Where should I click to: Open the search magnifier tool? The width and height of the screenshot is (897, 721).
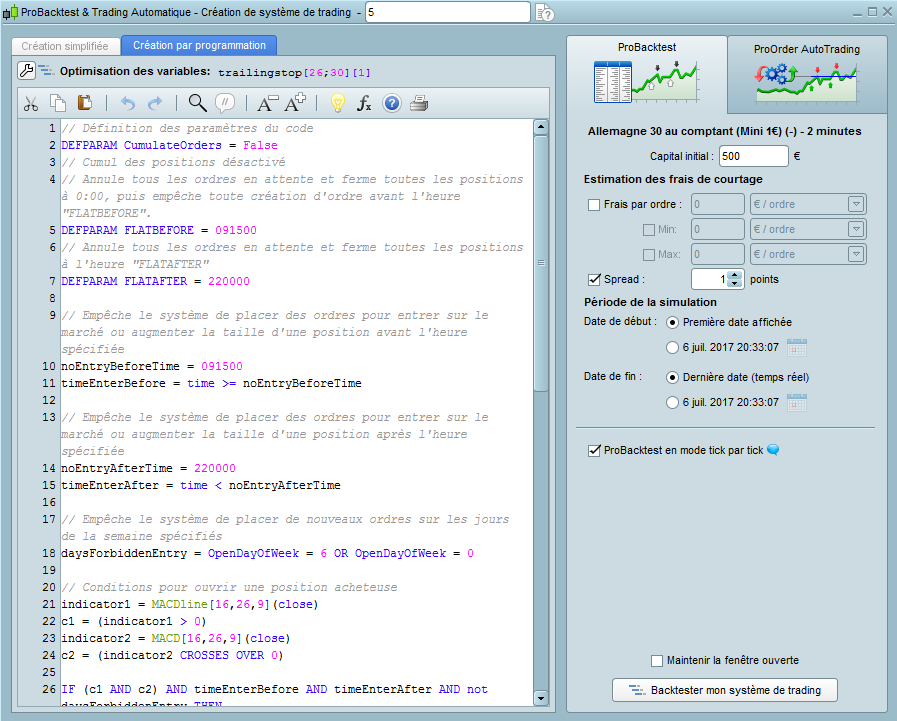[197, 103]
